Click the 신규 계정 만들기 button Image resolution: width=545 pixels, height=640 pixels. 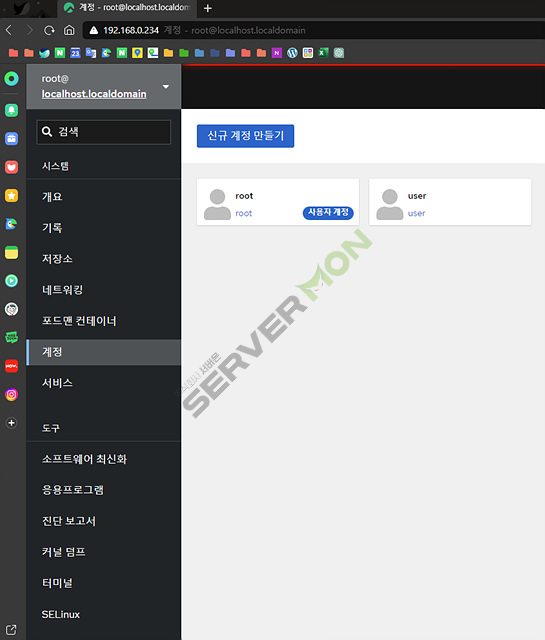[245, 136]
